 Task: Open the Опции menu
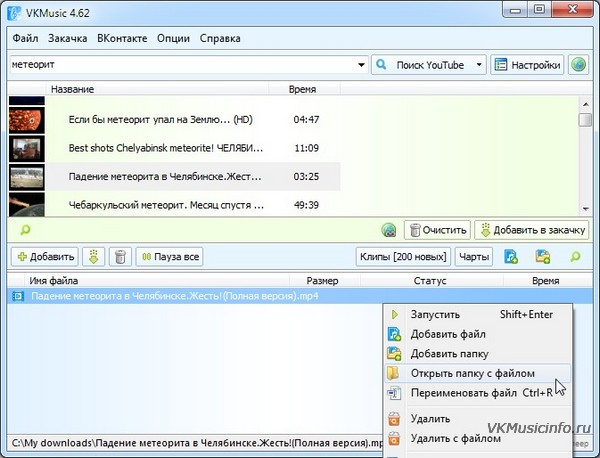(x=173, y=38)
